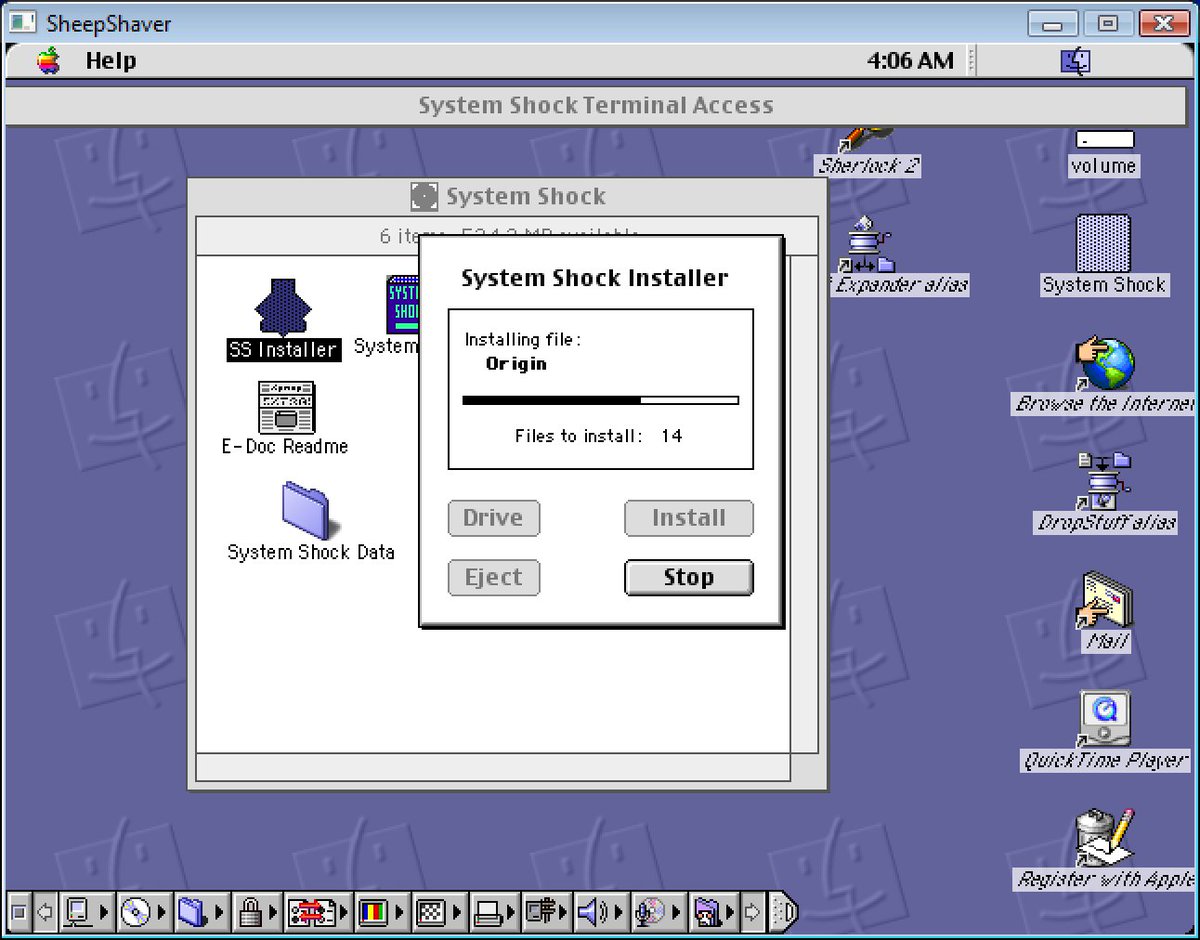Open the Apple menu

[x=48, y=61]
